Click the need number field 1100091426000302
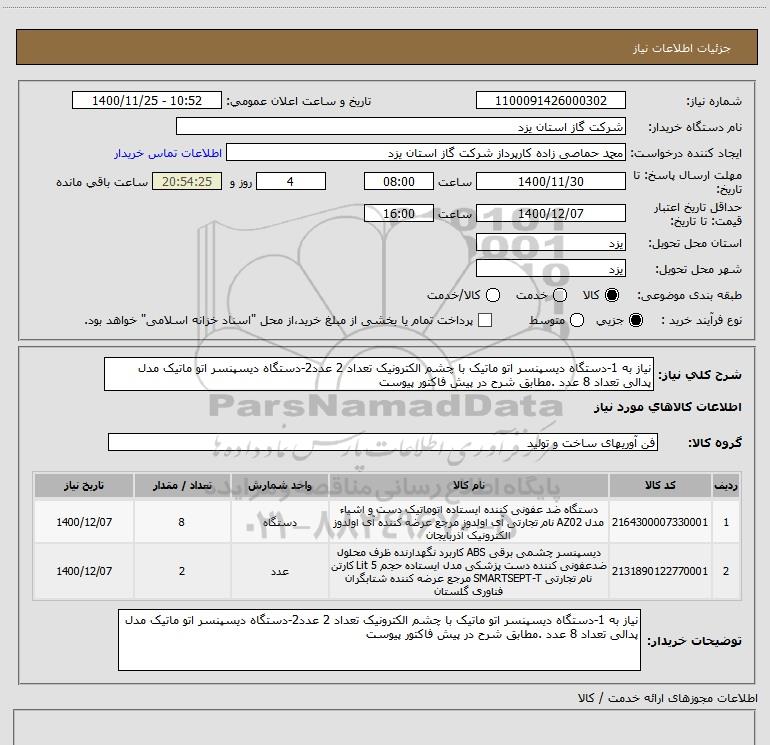Viewport: 770px width, 745px height. (550, 100)
